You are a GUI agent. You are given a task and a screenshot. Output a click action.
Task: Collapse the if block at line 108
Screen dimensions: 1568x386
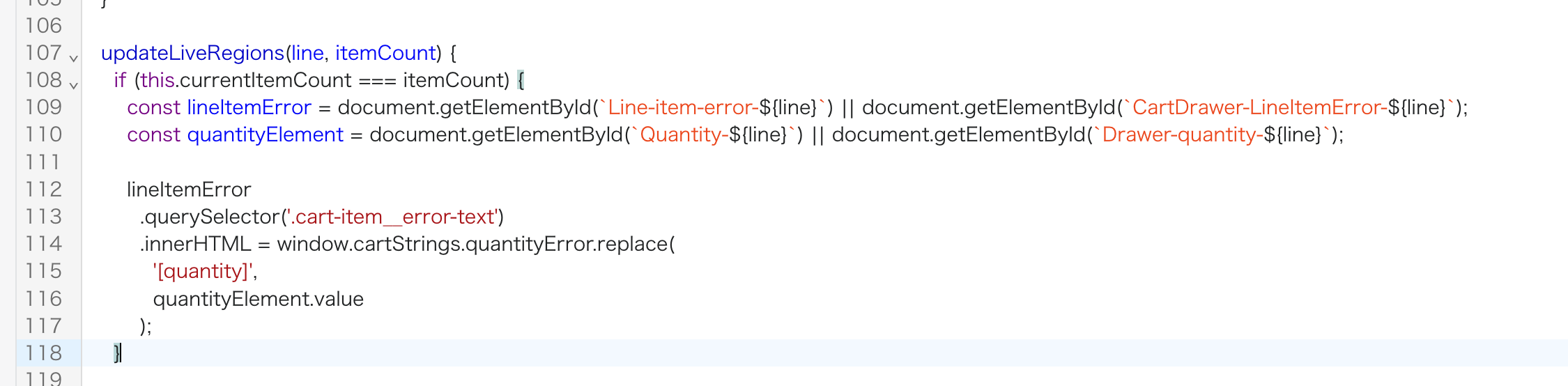click(73, 85)
